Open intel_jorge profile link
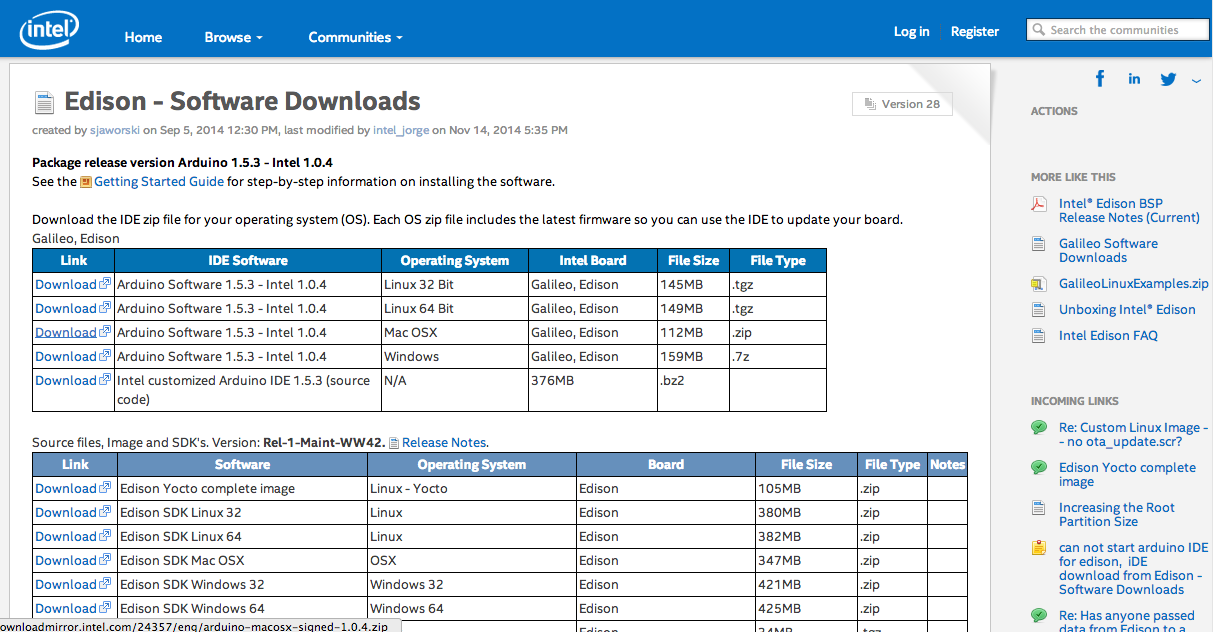The width and height of the screenshot is (1213, 632). 401,130
